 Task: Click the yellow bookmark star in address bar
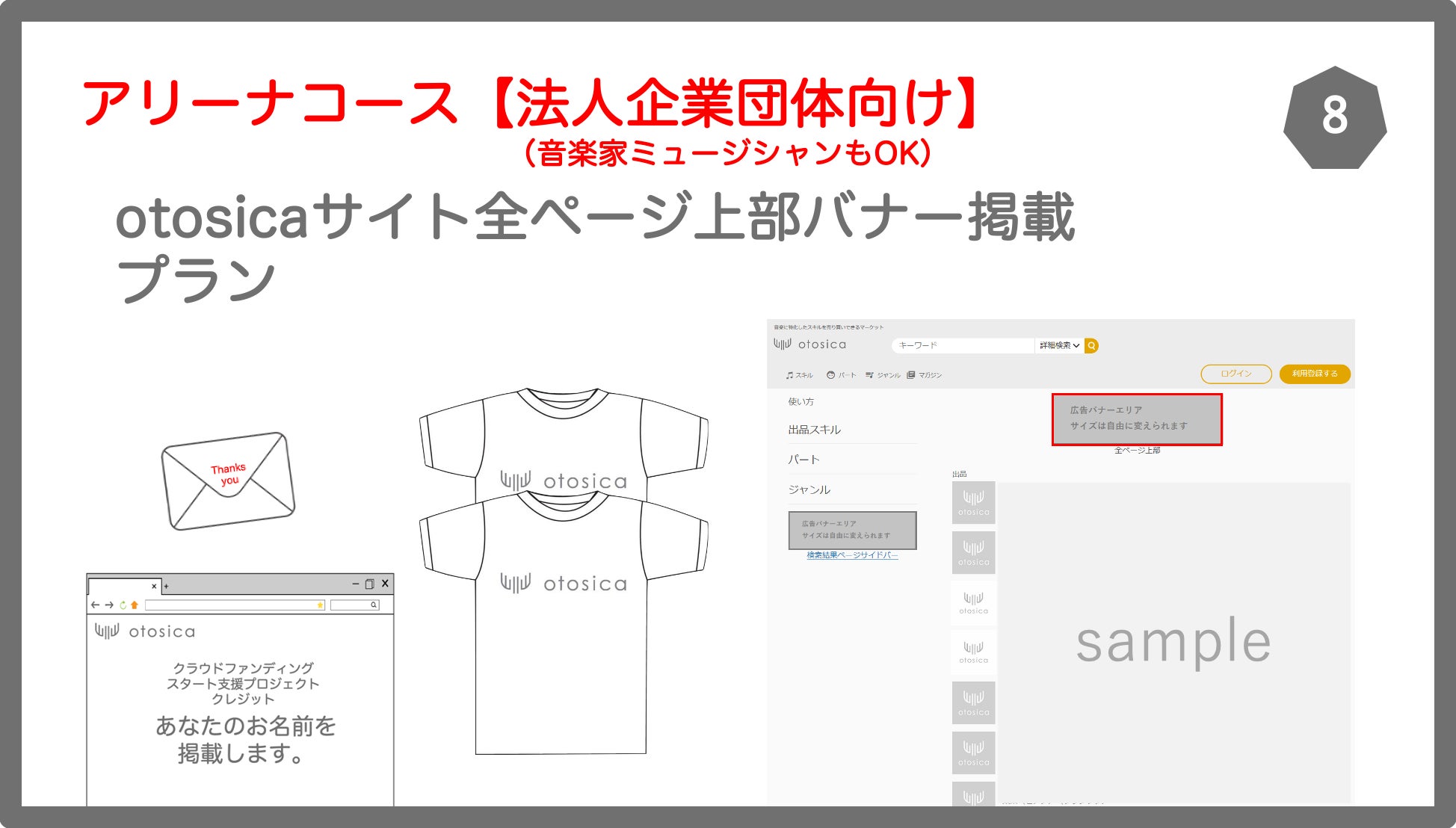pyautogui.click(x=320, y=605)
